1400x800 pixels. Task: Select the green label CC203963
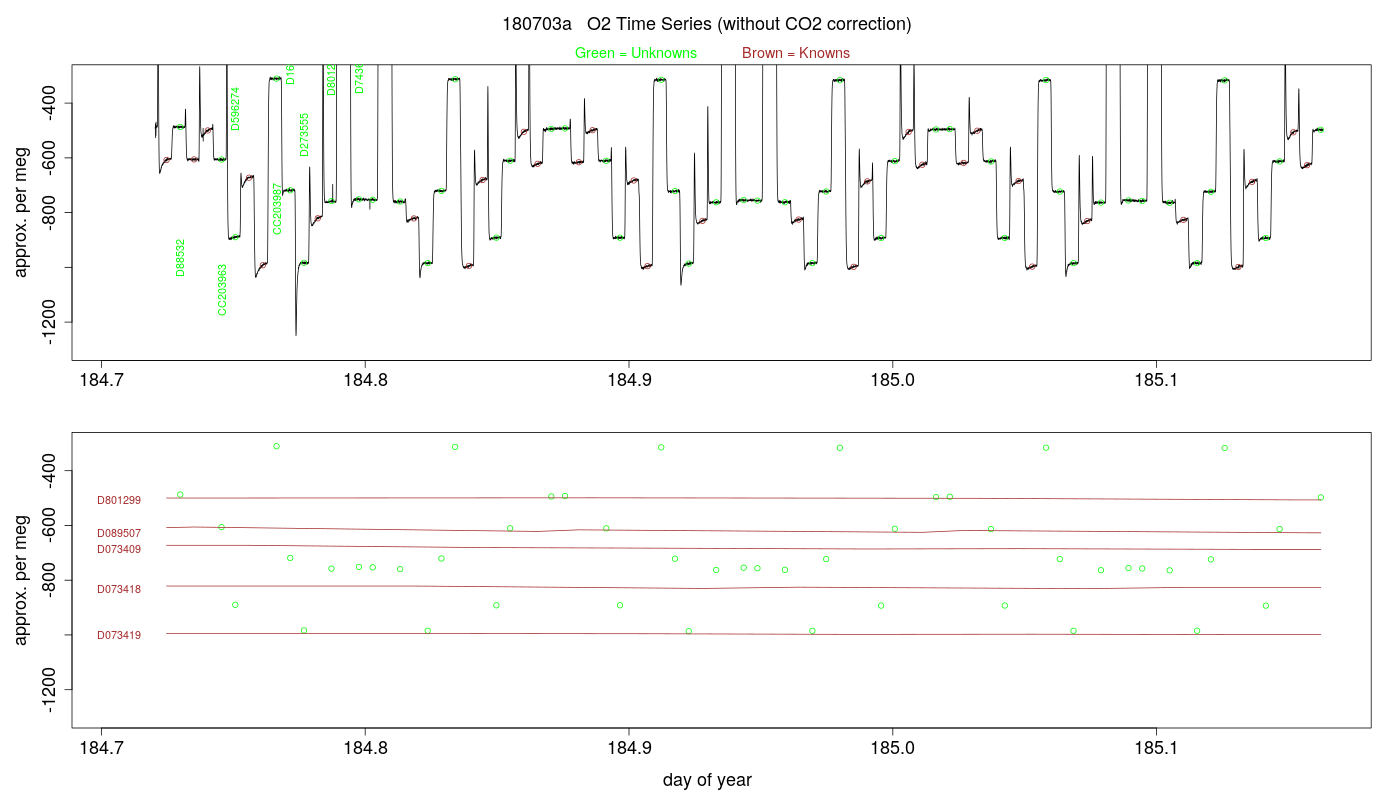point(222,290)
